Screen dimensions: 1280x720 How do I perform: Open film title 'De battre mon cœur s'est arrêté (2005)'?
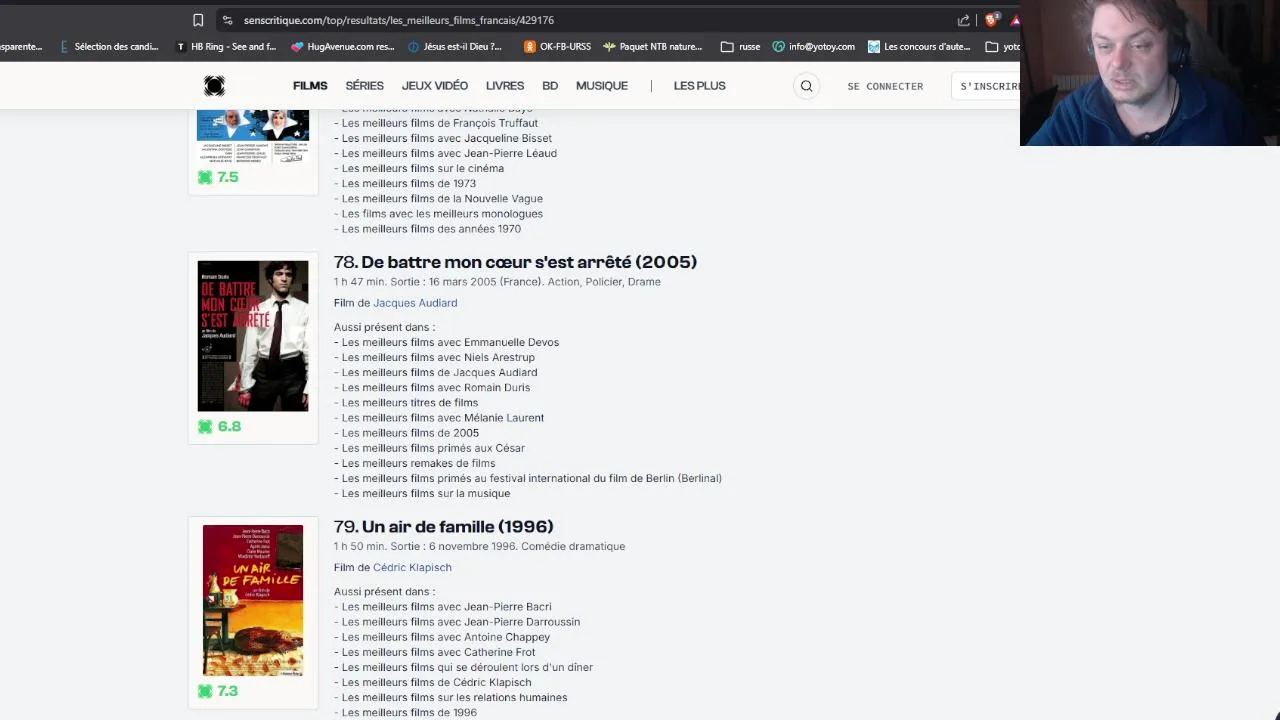(x=529, y=262)
